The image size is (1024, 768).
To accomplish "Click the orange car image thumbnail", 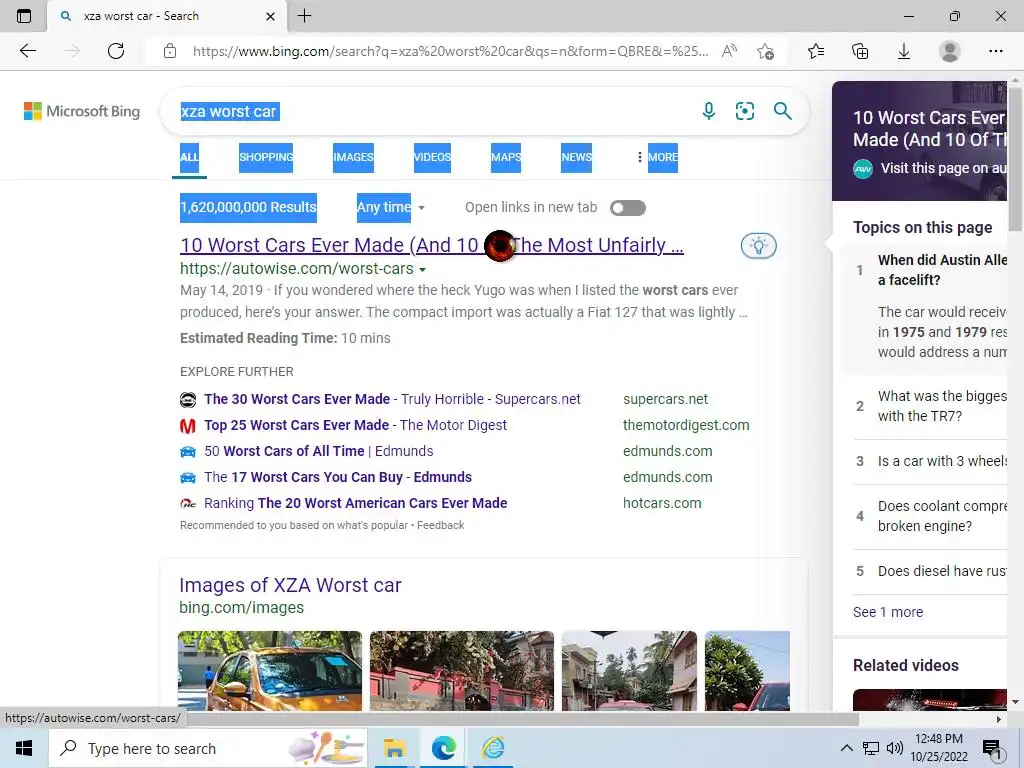I will pyautogui.click(x=270, y=671).
